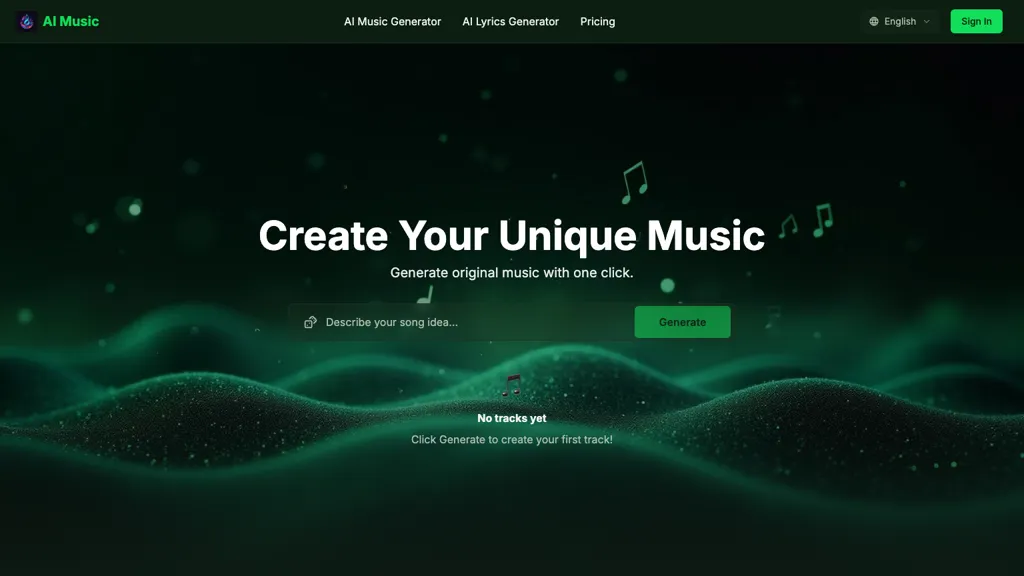Click the Click Generate to create hint text
The image size is (1024, 576).
[x=511, y=440]
